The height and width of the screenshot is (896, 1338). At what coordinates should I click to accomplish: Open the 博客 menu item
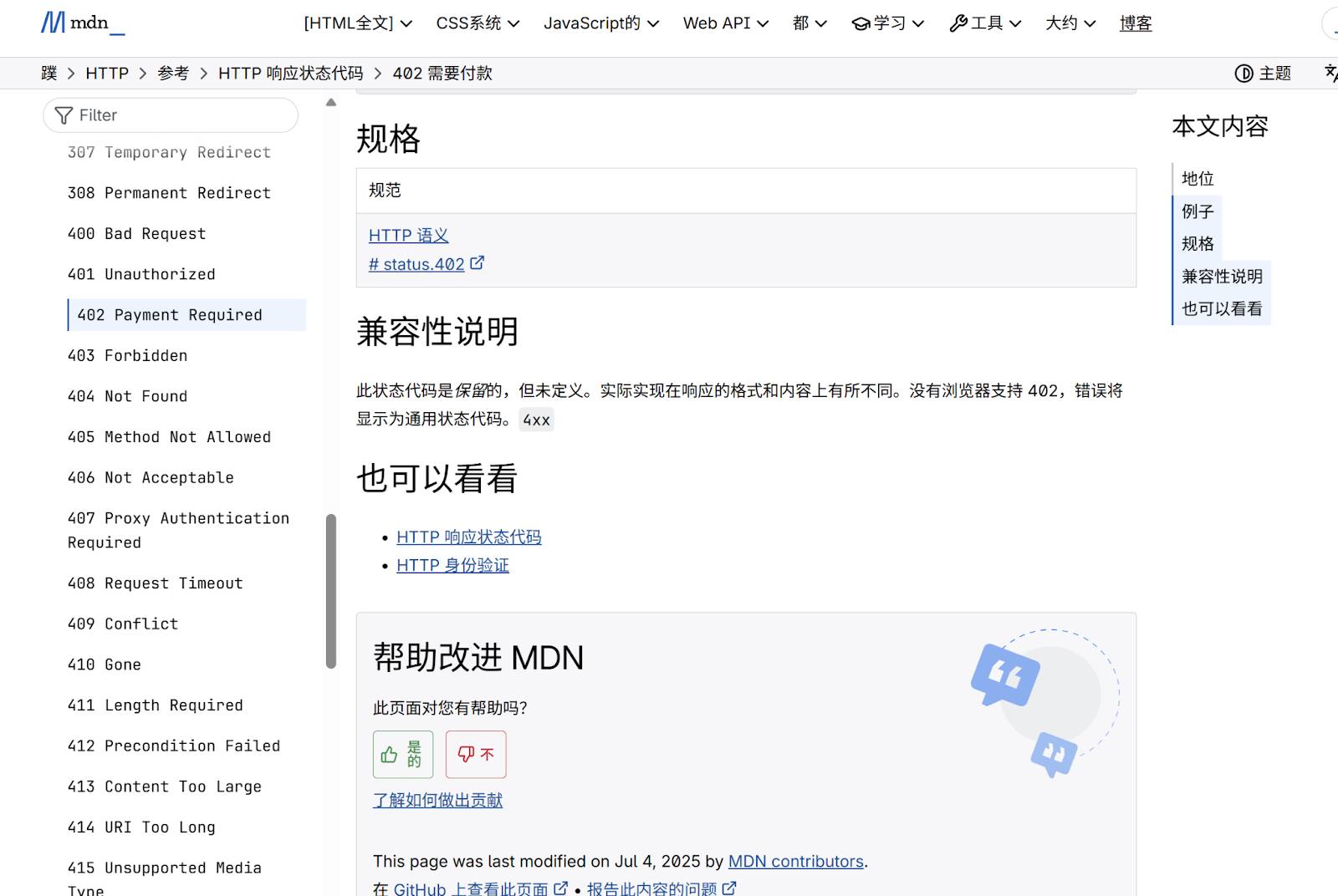coord(1135,23)
